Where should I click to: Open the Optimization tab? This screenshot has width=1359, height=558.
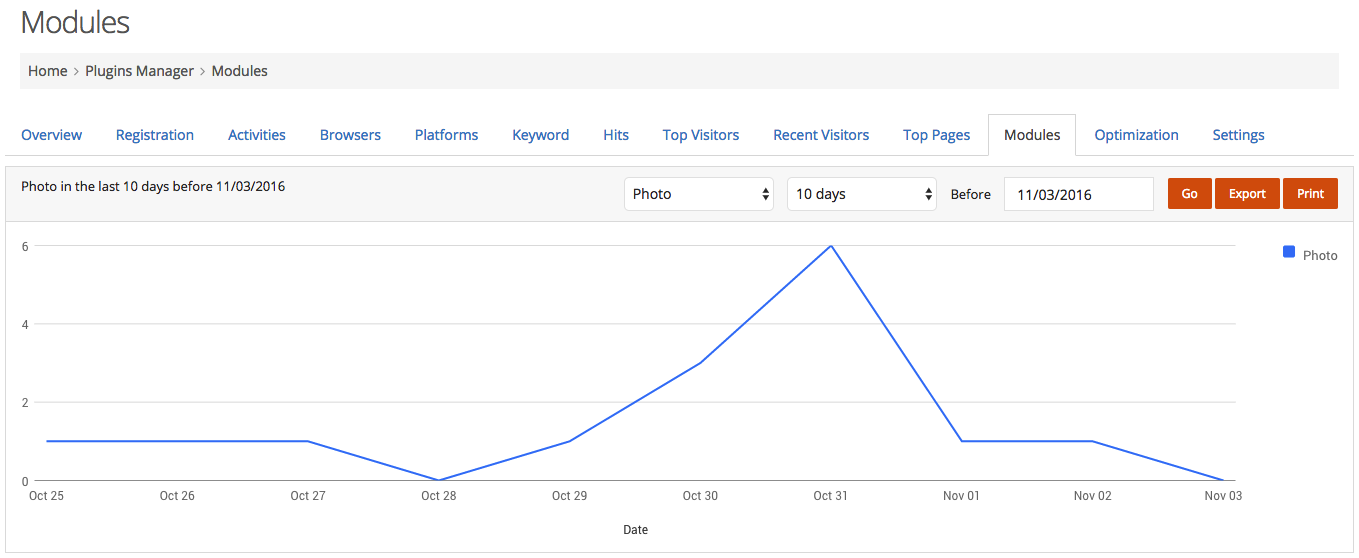(x=1136, y=135)
